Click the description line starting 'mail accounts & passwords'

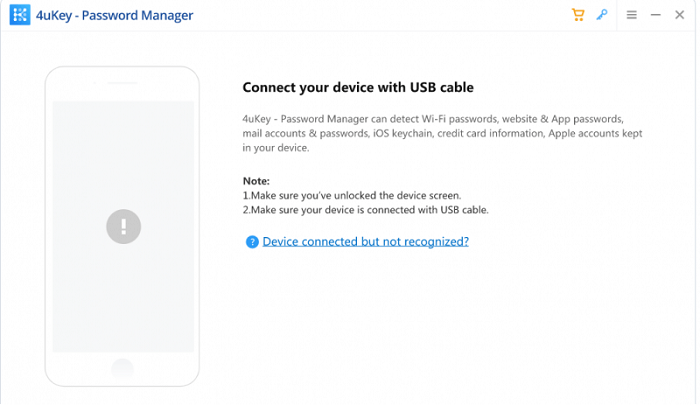coord(443,133)
